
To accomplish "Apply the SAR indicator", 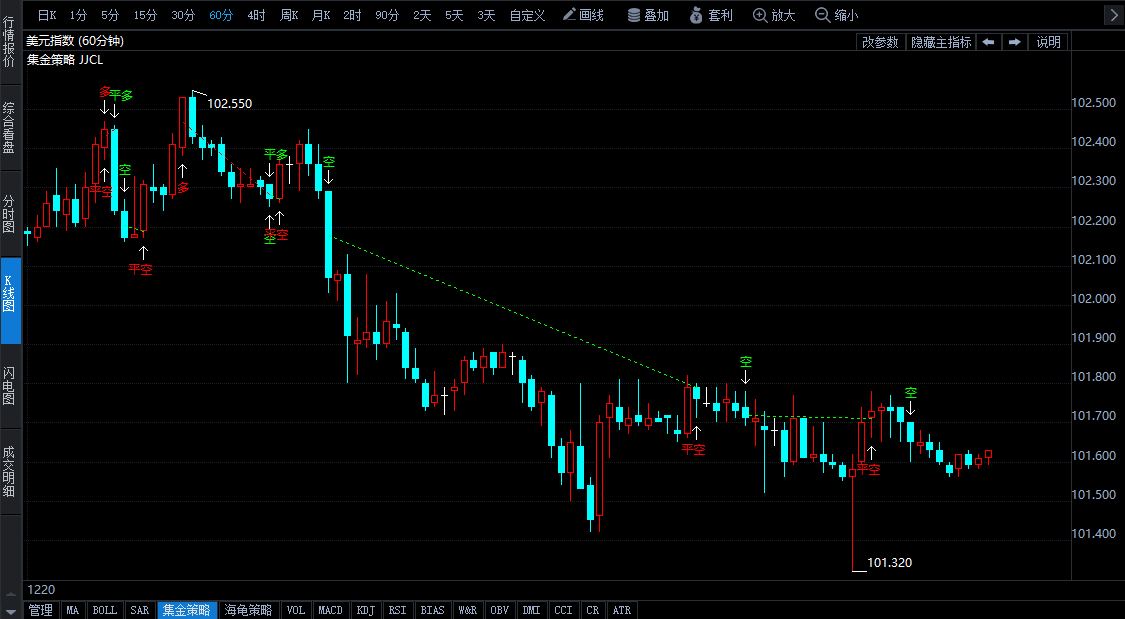I will point(140,610).
